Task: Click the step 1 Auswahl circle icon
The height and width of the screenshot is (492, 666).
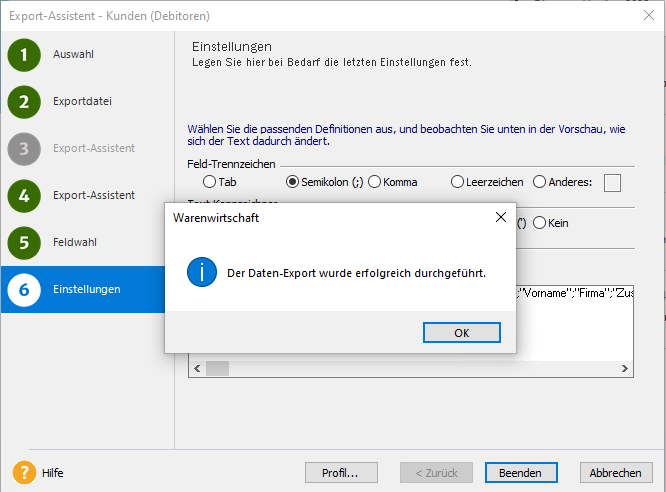Action: (x=24, y=54)
